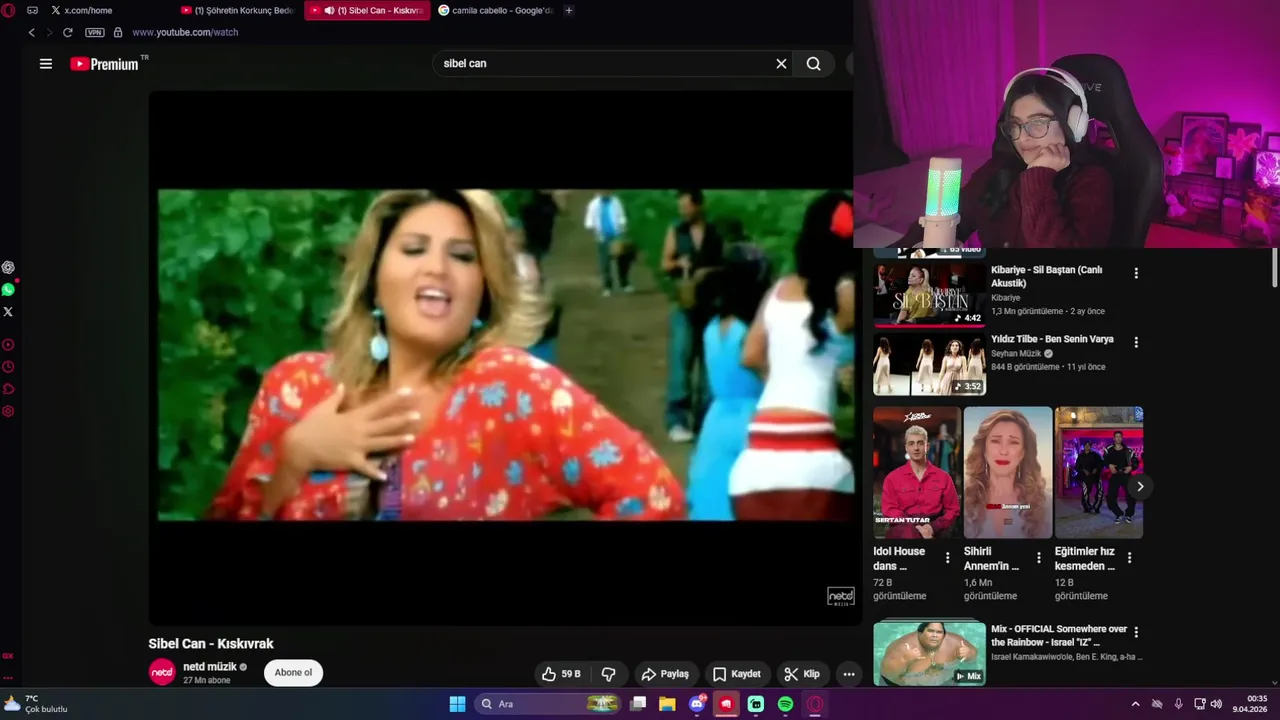1280x720 pixels.
Task: Like the Sibel Can video
Action: pyautogui.click(x=561, y=674)
